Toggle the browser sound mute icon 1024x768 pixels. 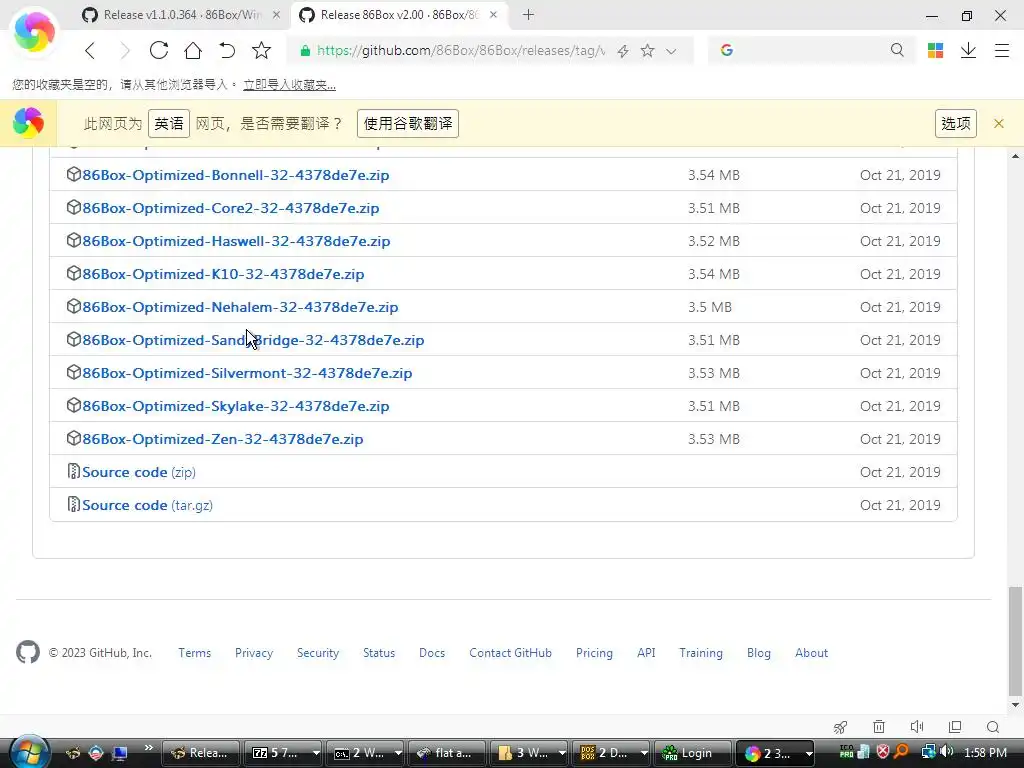pos(917,727)
